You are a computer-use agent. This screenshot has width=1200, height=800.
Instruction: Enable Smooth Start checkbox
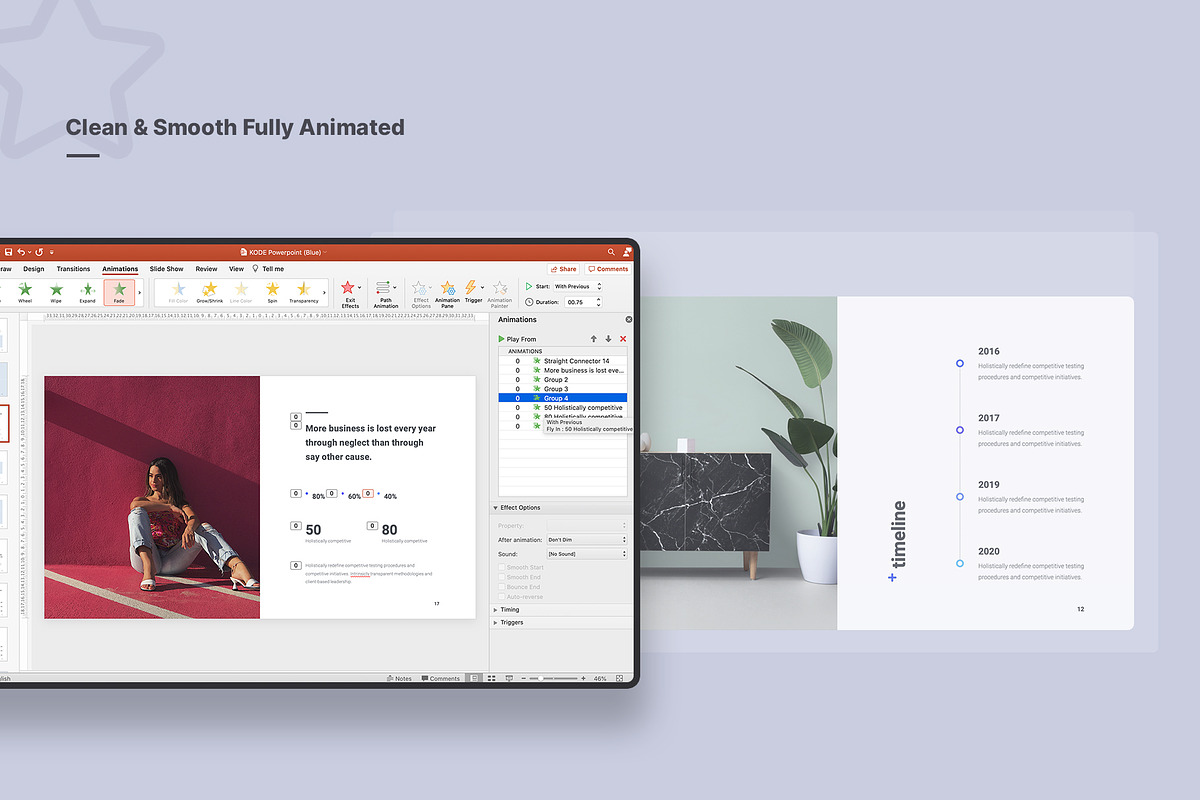502,567
